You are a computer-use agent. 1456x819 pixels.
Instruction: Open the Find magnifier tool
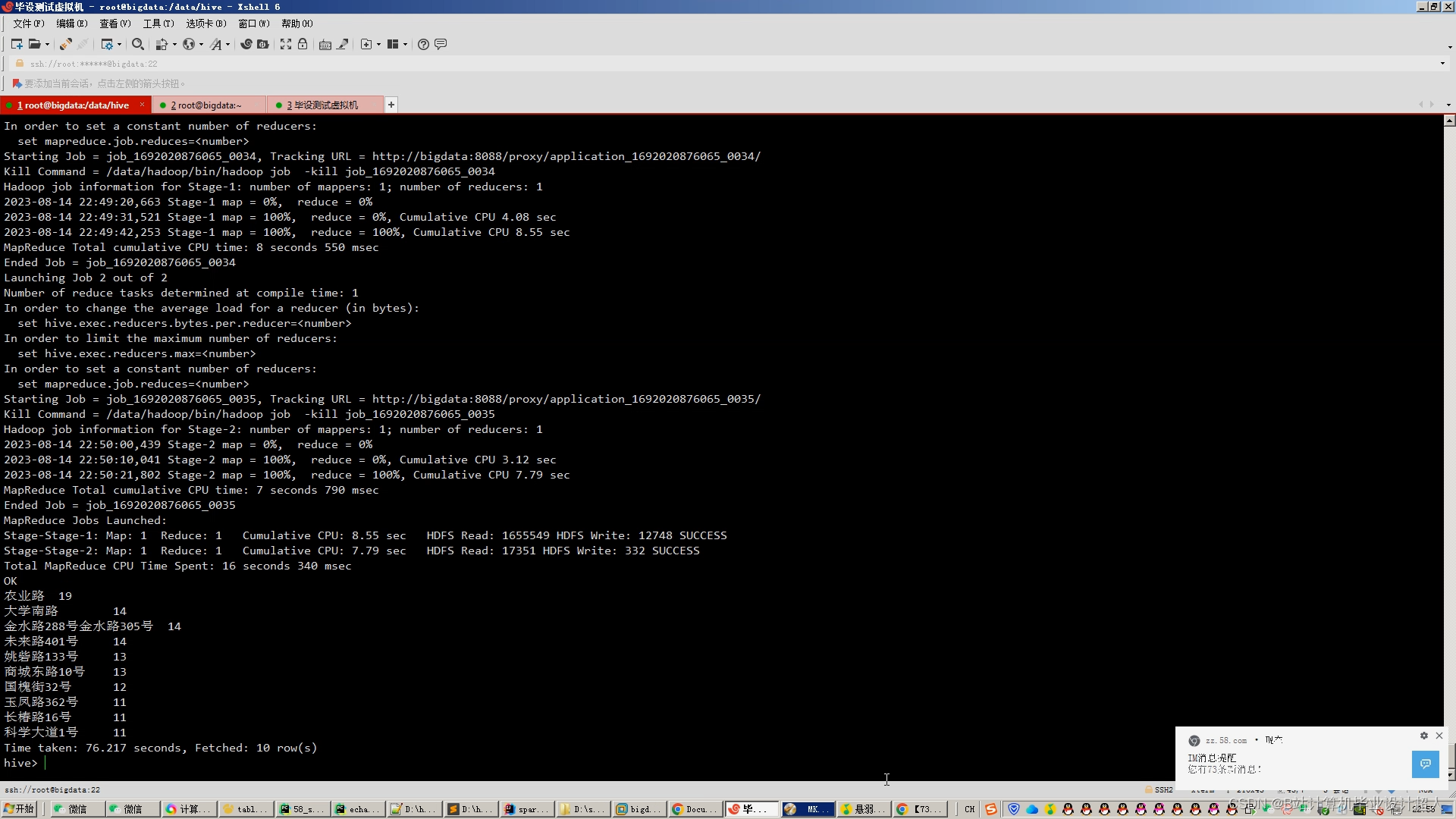137,44
